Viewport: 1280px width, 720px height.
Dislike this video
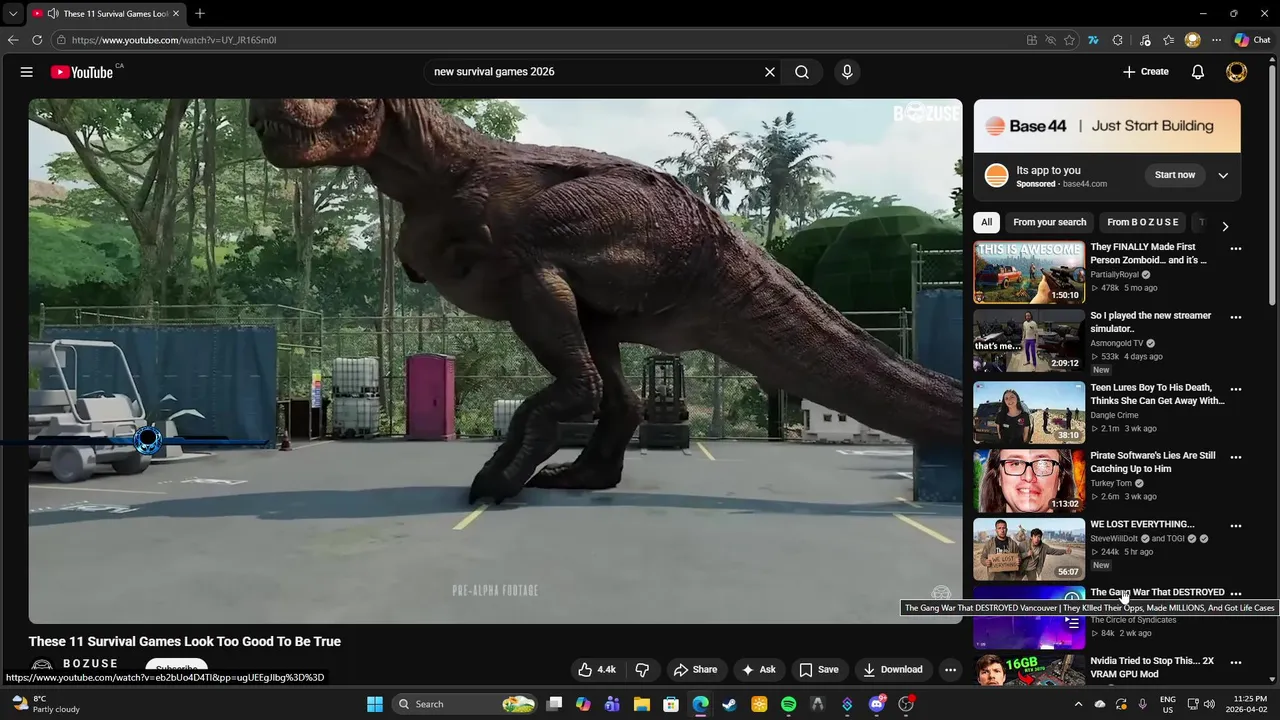[643, 670]
